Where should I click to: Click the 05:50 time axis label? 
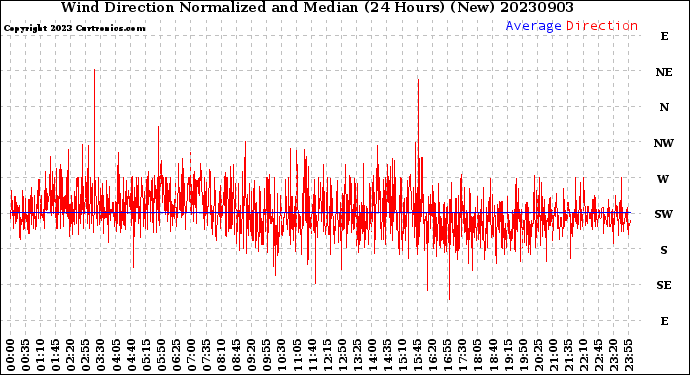[x=161, y=355]
